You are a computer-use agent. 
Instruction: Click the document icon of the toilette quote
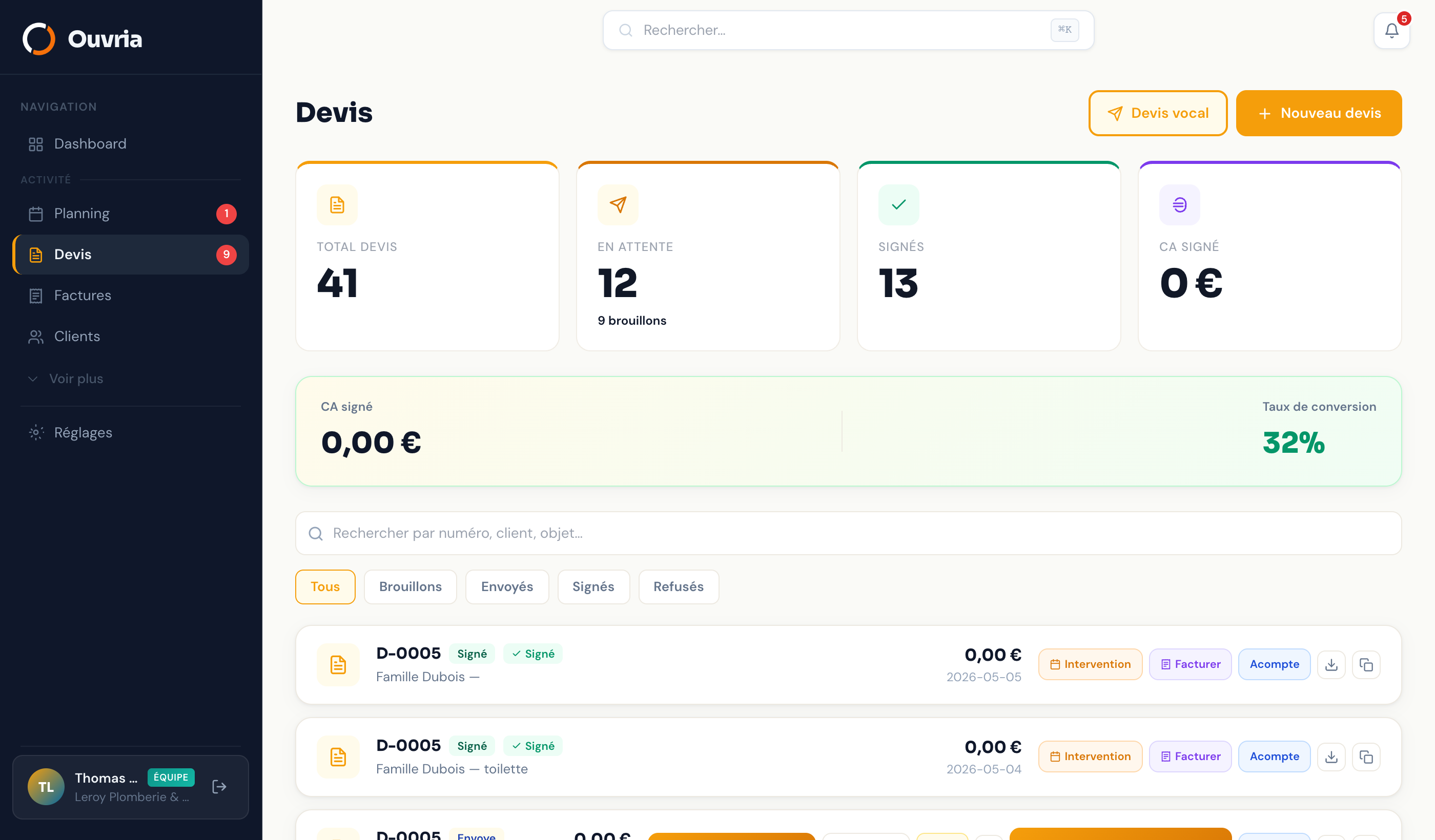pyautogui.click(x=338, y=757)
